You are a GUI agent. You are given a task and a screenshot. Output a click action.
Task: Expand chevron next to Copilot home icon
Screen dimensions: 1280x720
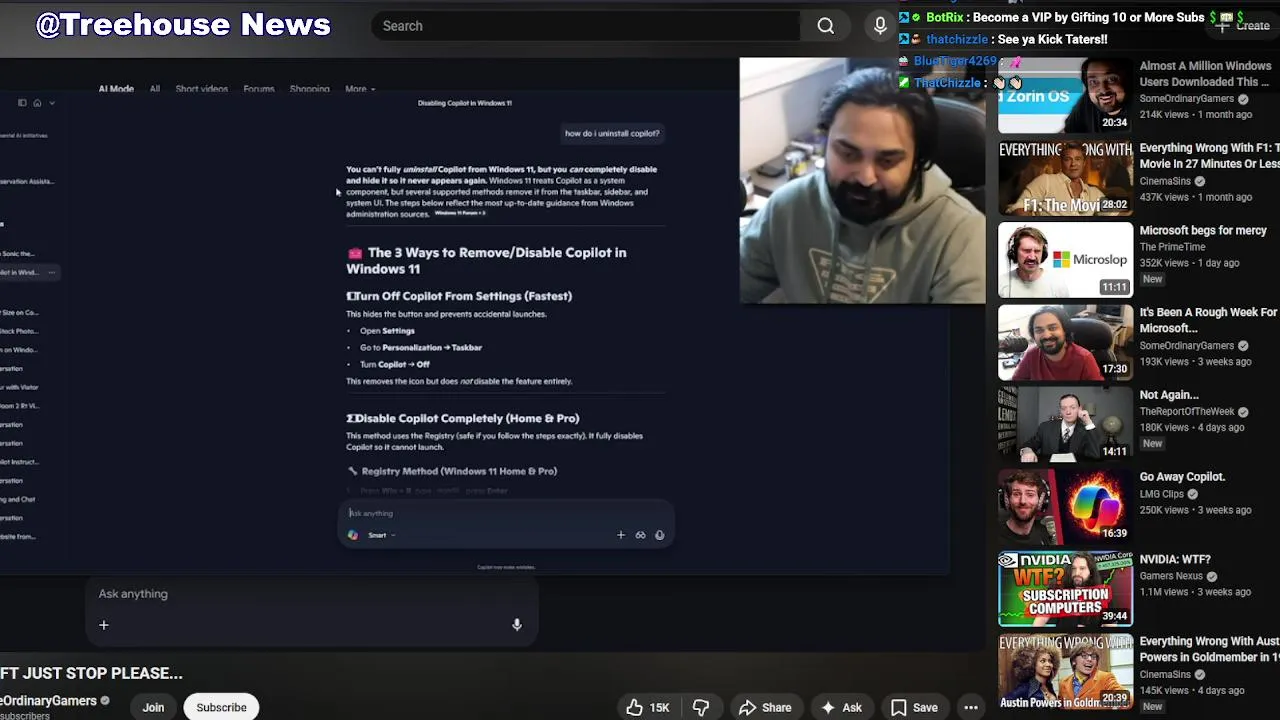pyautogui.click(x=52, y=102)
